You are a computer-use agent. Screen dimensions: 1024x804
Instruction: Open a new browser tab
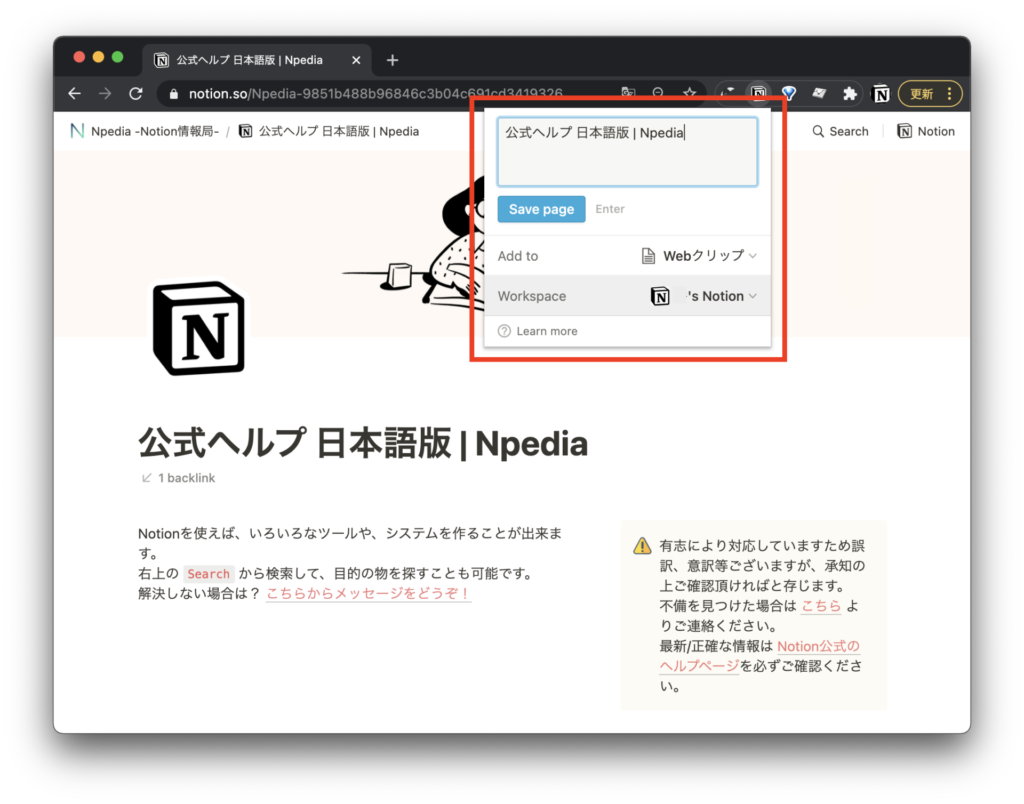pyautogui.click(x=392, y=60)
